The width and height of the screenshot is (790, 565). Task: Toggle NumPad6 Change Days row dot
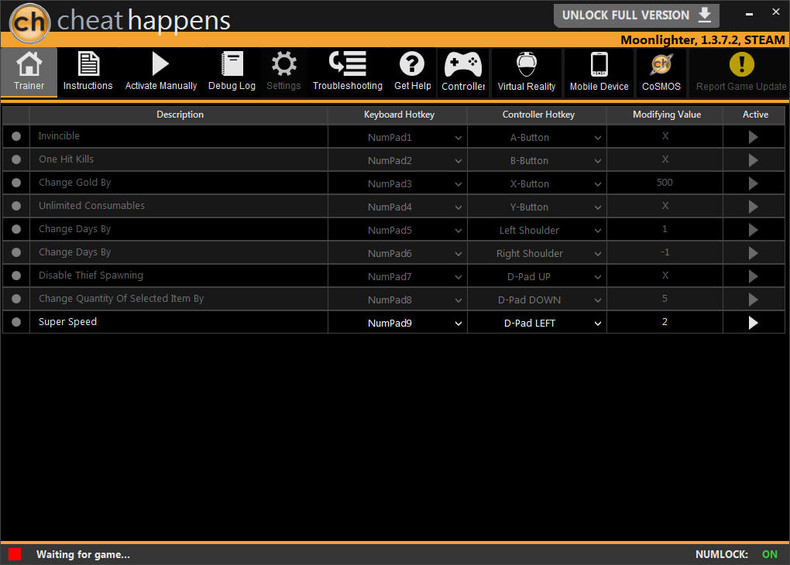click(16, 252)
